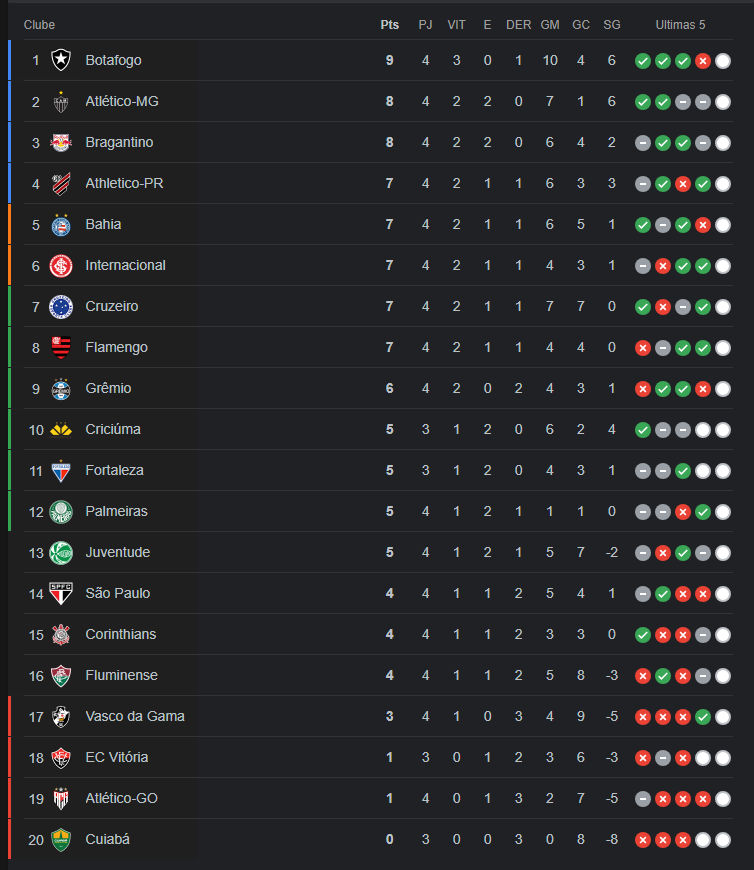The width and height of the screenshot is (754, 870).
Task: Sort by the SG column header
Action: pos(612,25)
